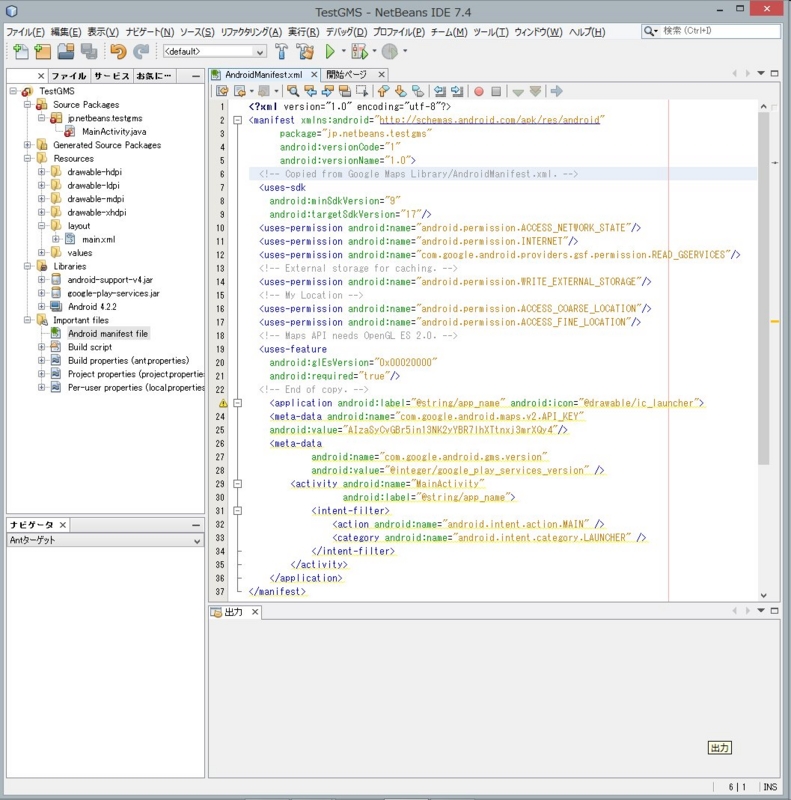Close the 出力 output tab
Viewport: 791px width, 800px height.
point(255,612)
